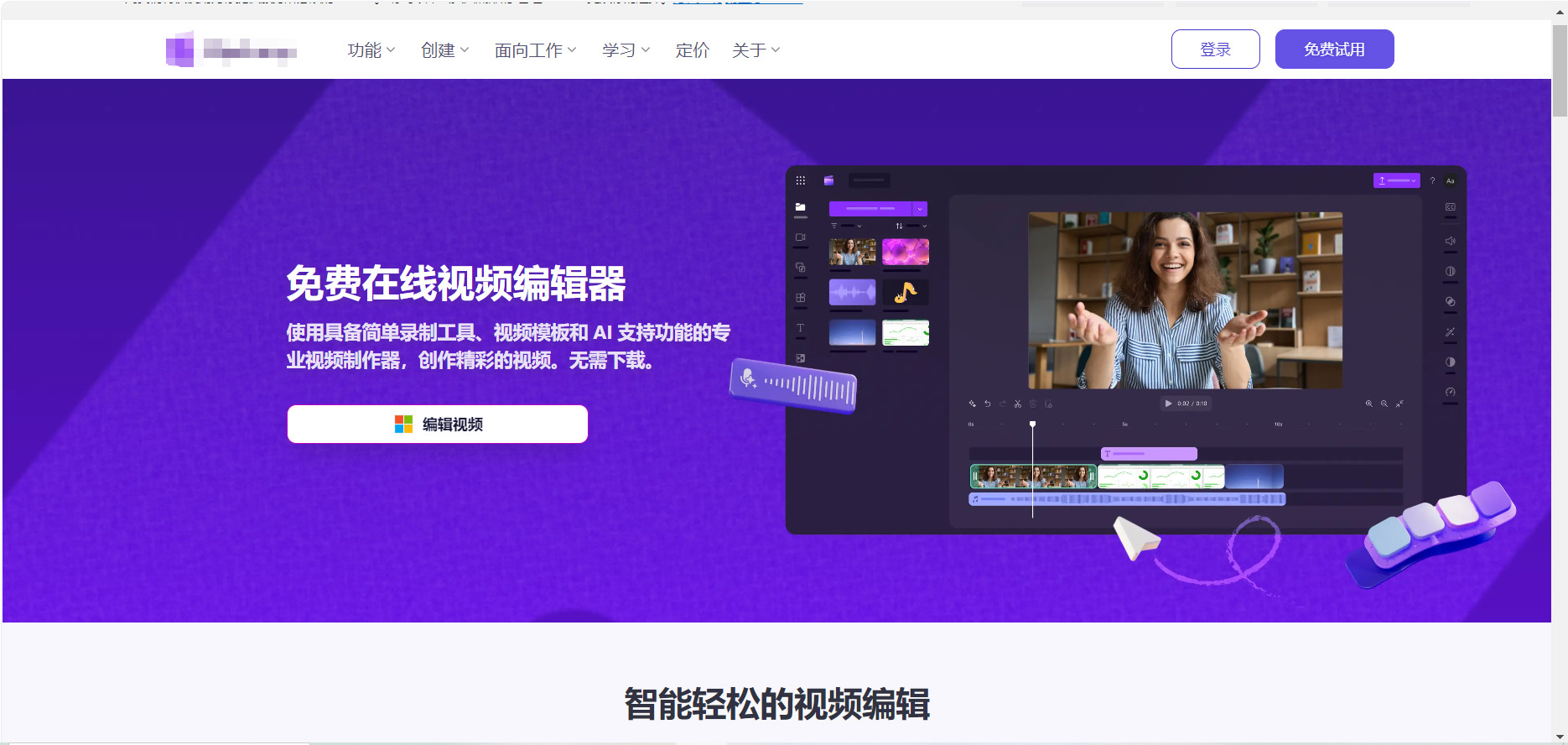The image size is (1568, 745).
Task: Click the 编辑视频 button
Action: tap(438, 425)
